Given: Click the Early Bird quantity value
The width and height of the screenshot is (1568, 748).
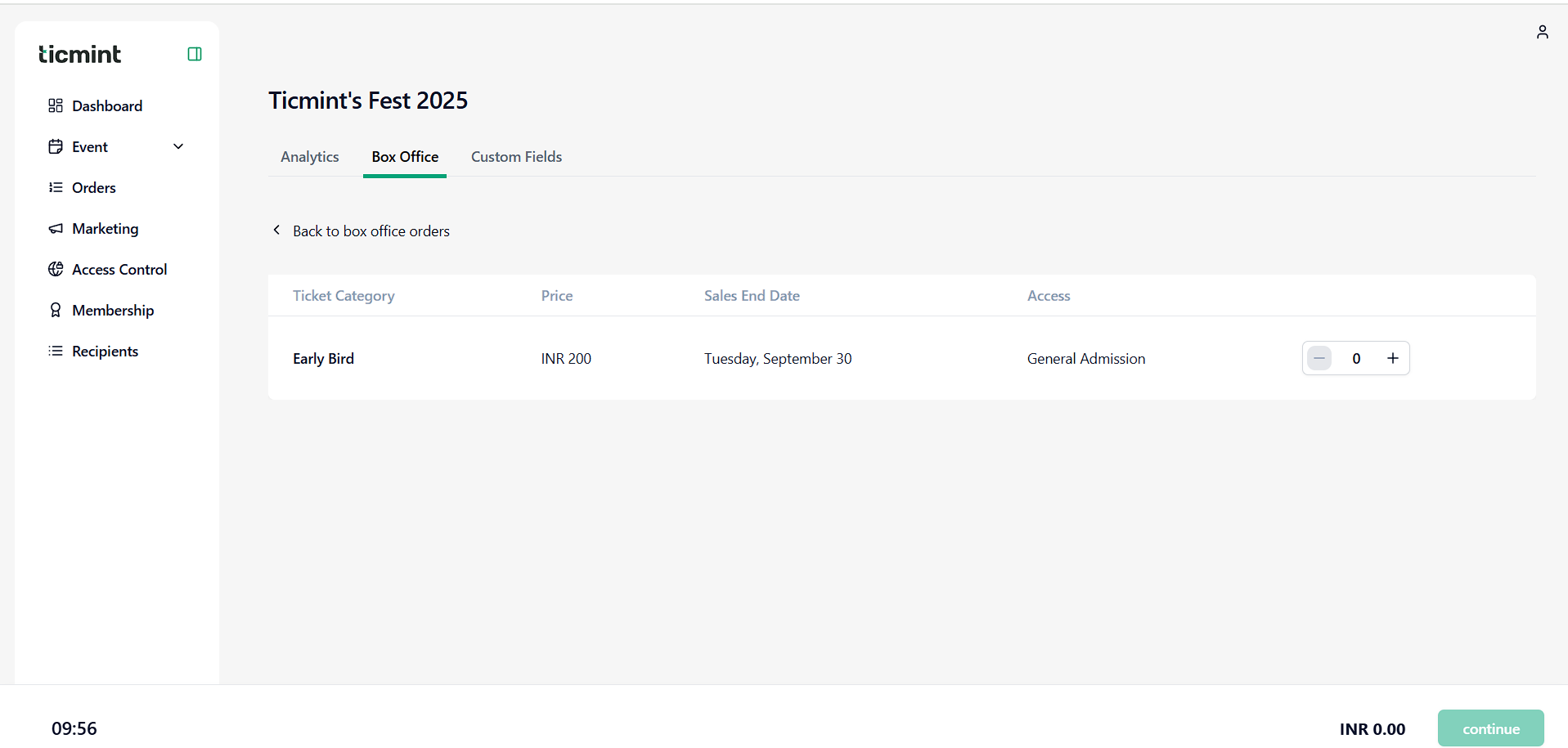Looking at the screenshot, I should [1356, 359].
